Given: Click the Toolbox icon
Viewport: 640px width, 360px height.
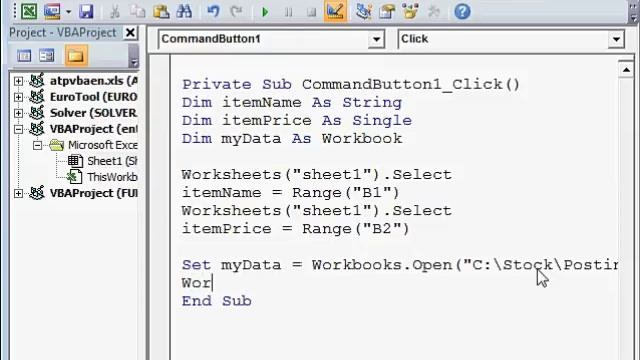Looking at the screenshot, I should tap(433, 11).
